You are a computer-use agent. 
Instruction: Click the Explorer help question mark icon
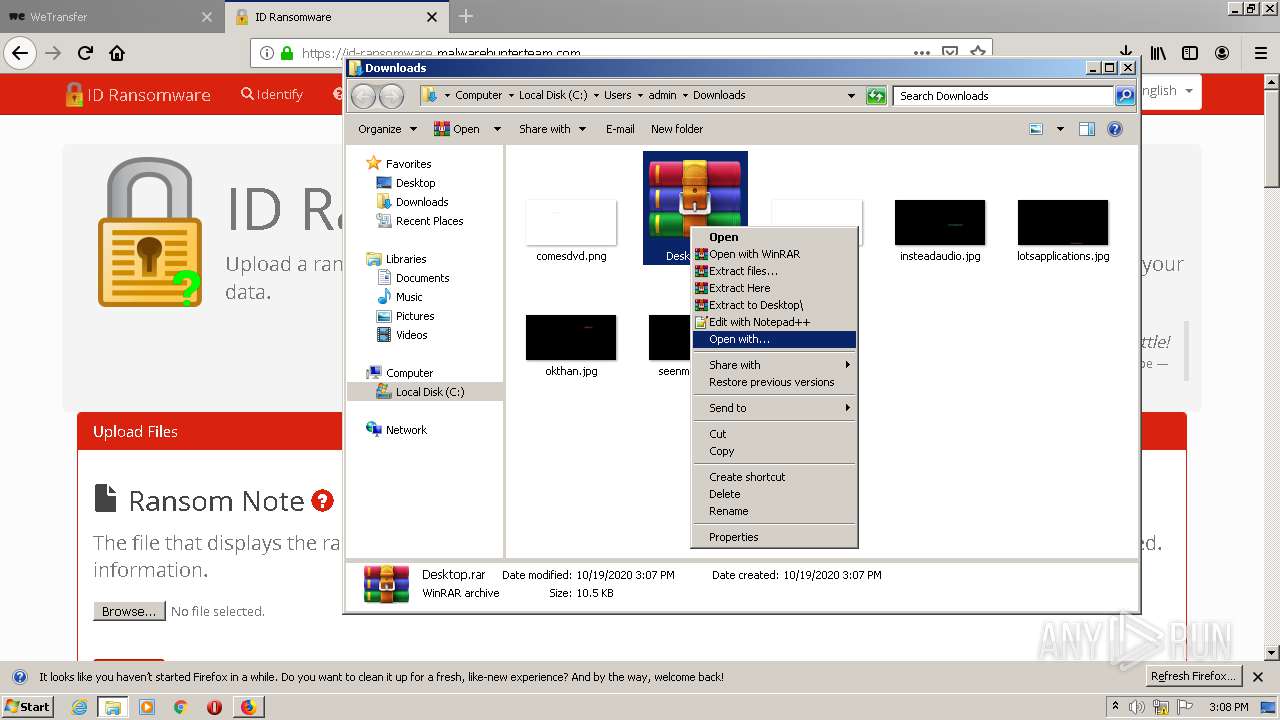[1115, 129]
